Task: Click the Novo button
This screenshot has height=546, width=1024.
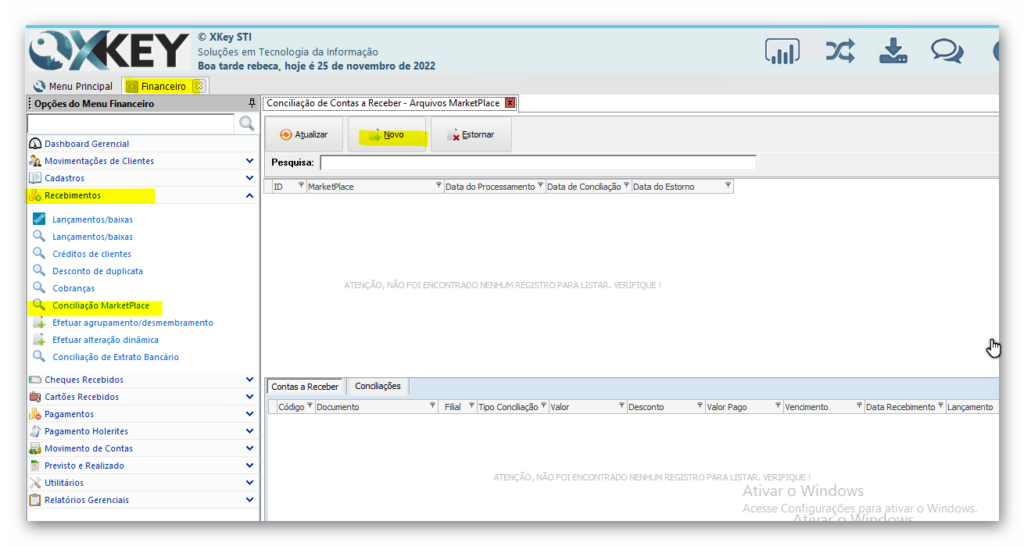Action: [387, 135]
